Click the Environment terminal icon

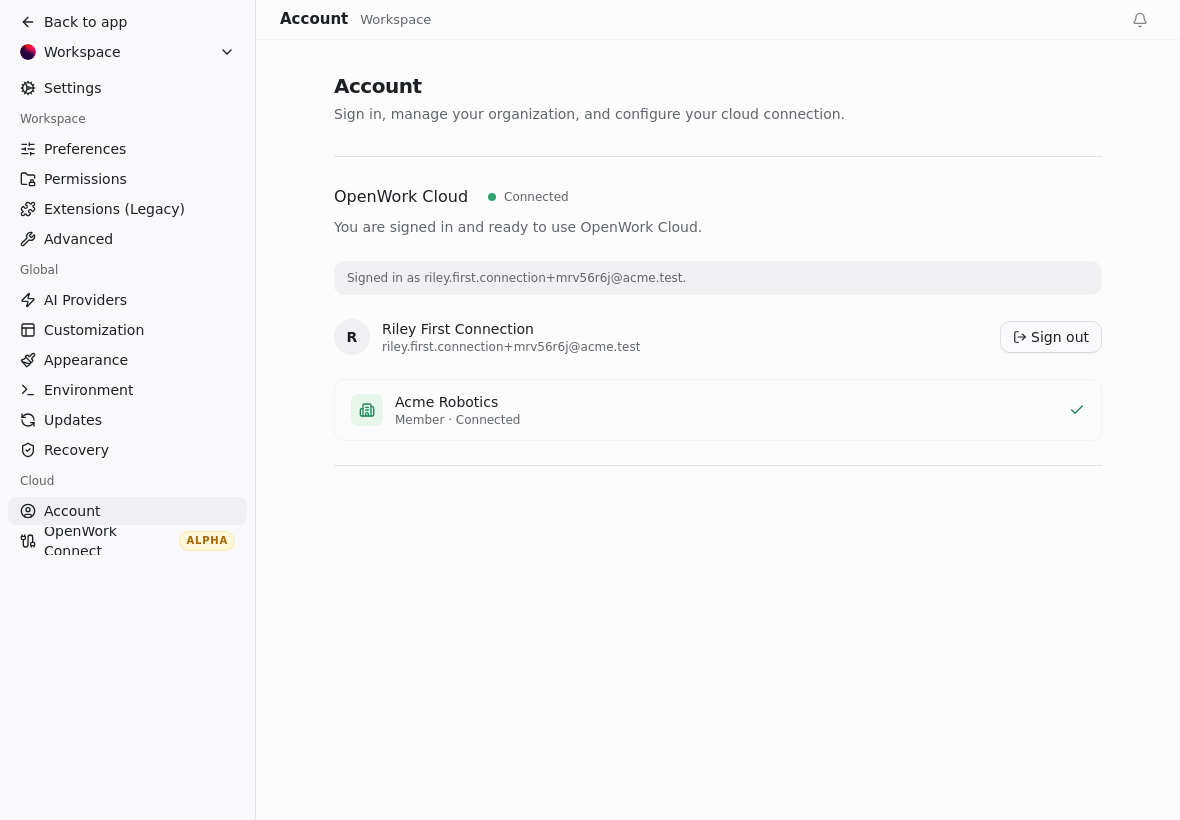(x=28, y=390)
